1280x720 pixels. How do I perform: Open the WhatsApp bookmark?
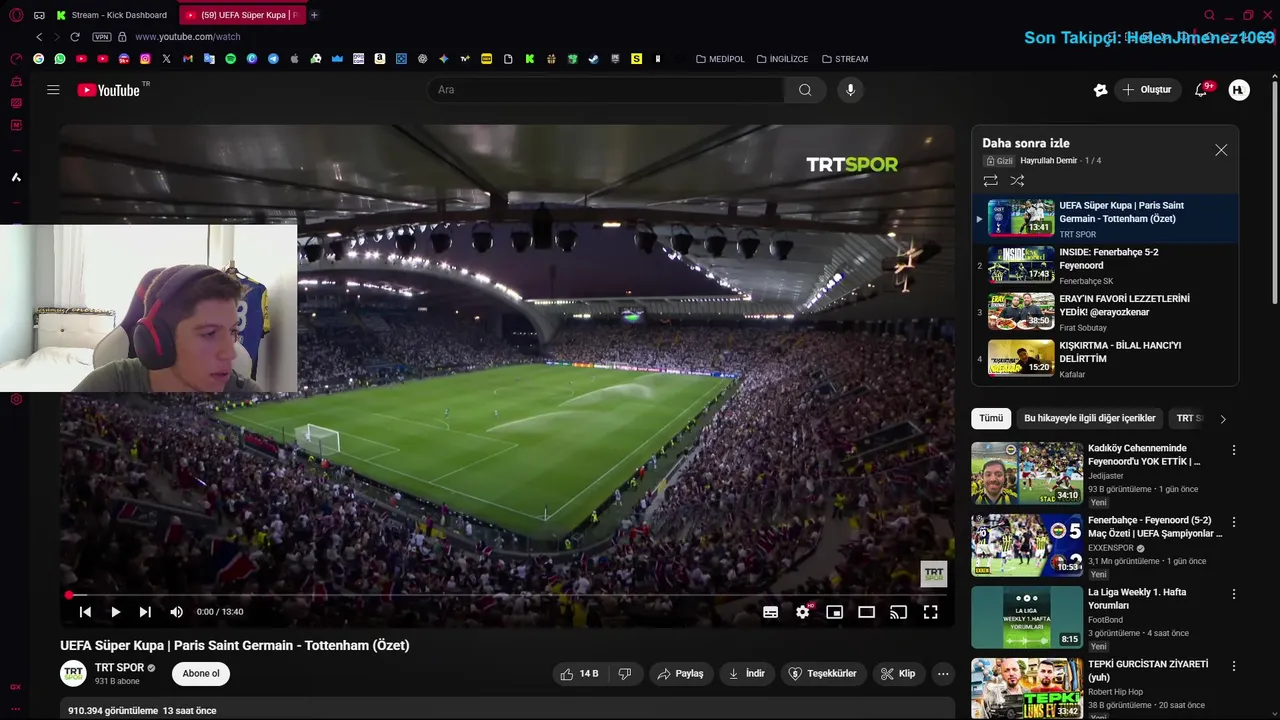(60, 59)
